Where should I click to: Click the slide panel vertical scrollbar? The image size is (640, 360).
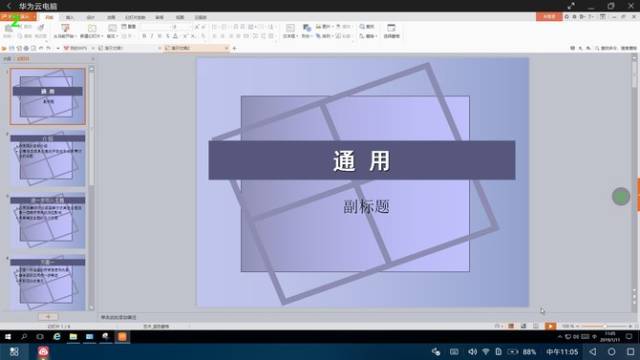point(91,188)
